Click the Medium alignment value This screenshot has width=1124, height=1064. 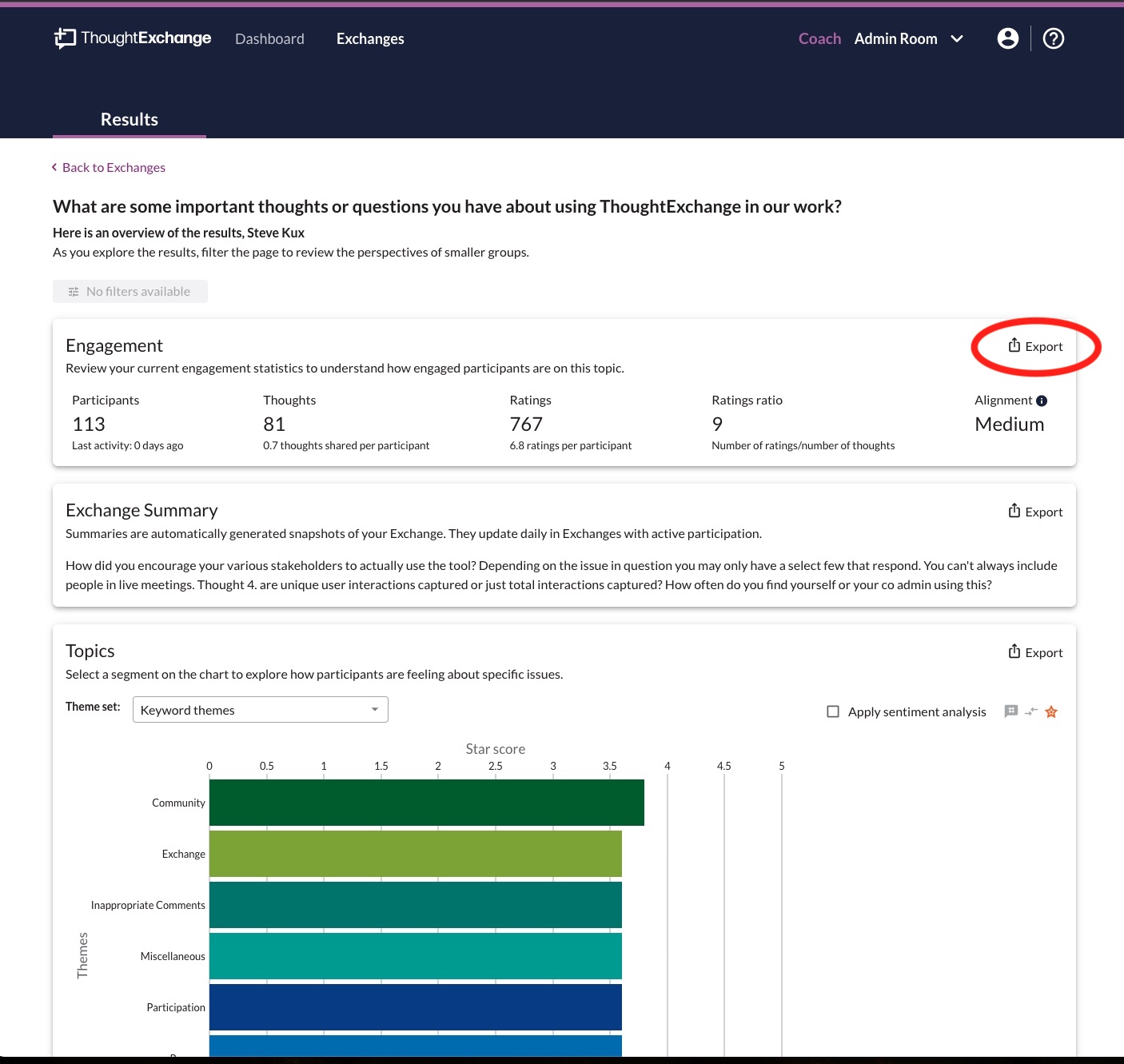[1010, 424]
